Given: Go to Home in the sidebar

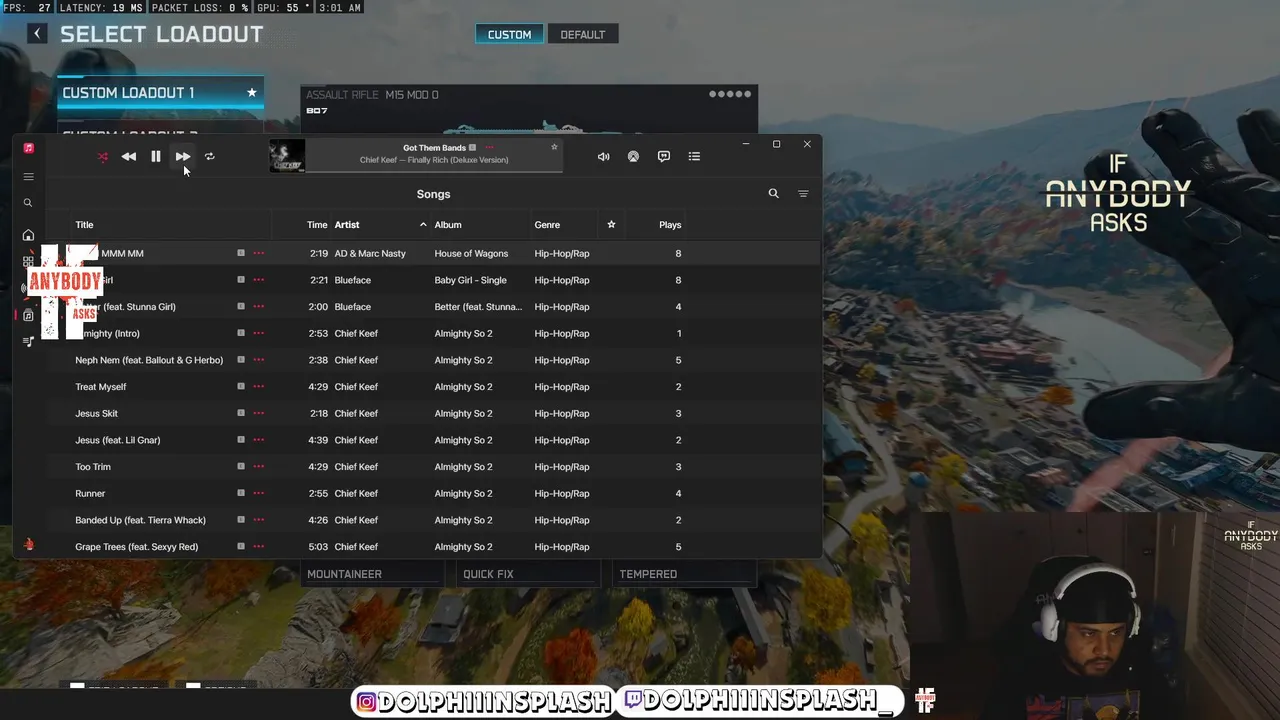Looking at the screenshot, I should point(28,235).
